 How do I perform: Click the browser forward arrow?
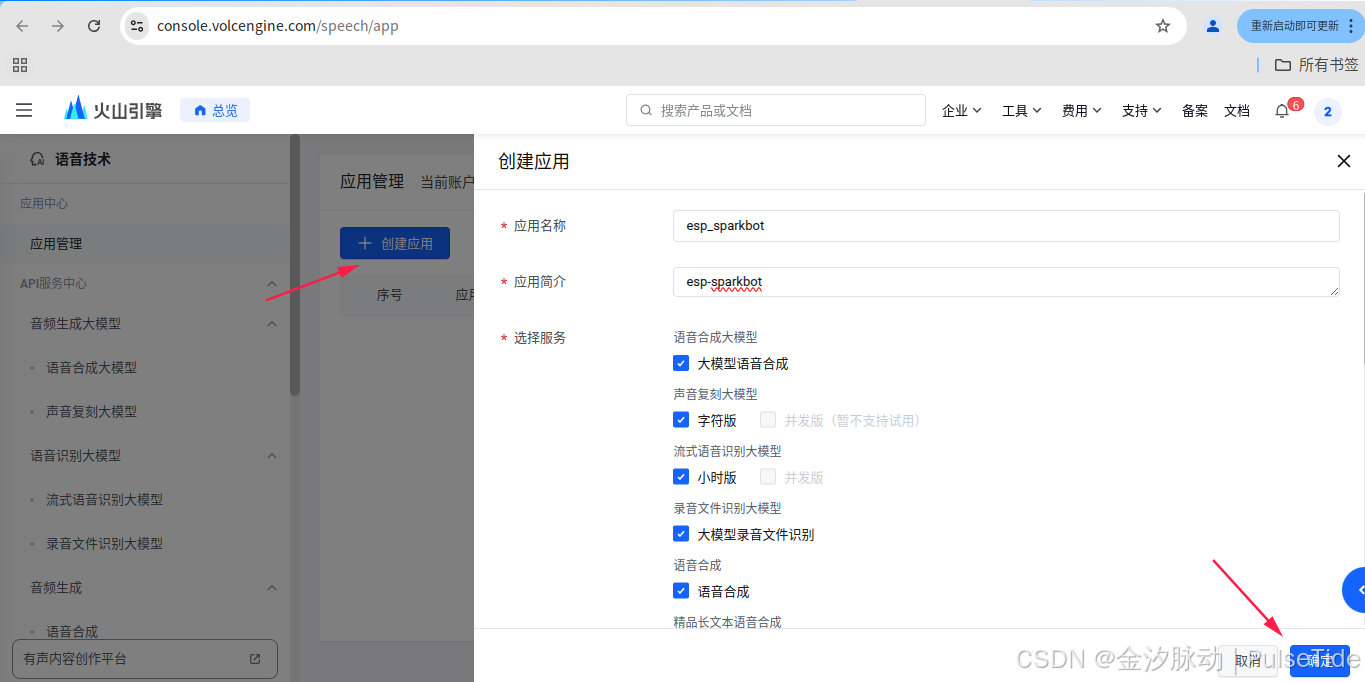point(58,26)
